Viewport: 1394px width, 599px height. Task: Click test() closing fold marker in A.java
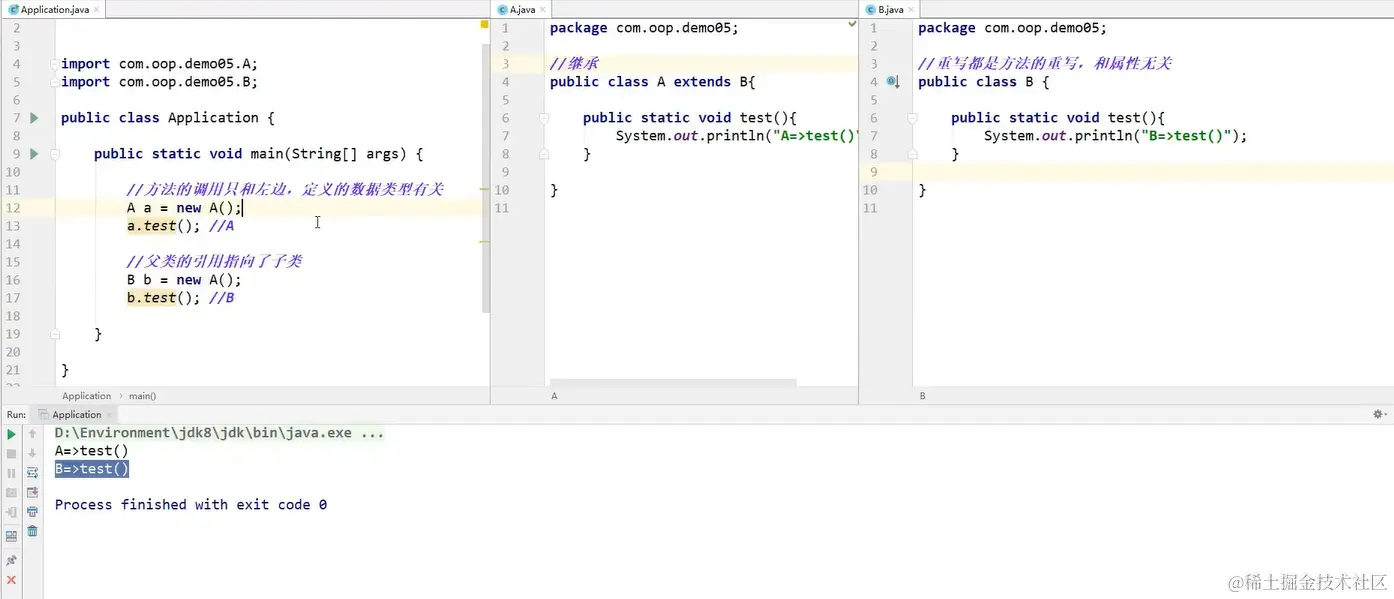click(544, 154)
